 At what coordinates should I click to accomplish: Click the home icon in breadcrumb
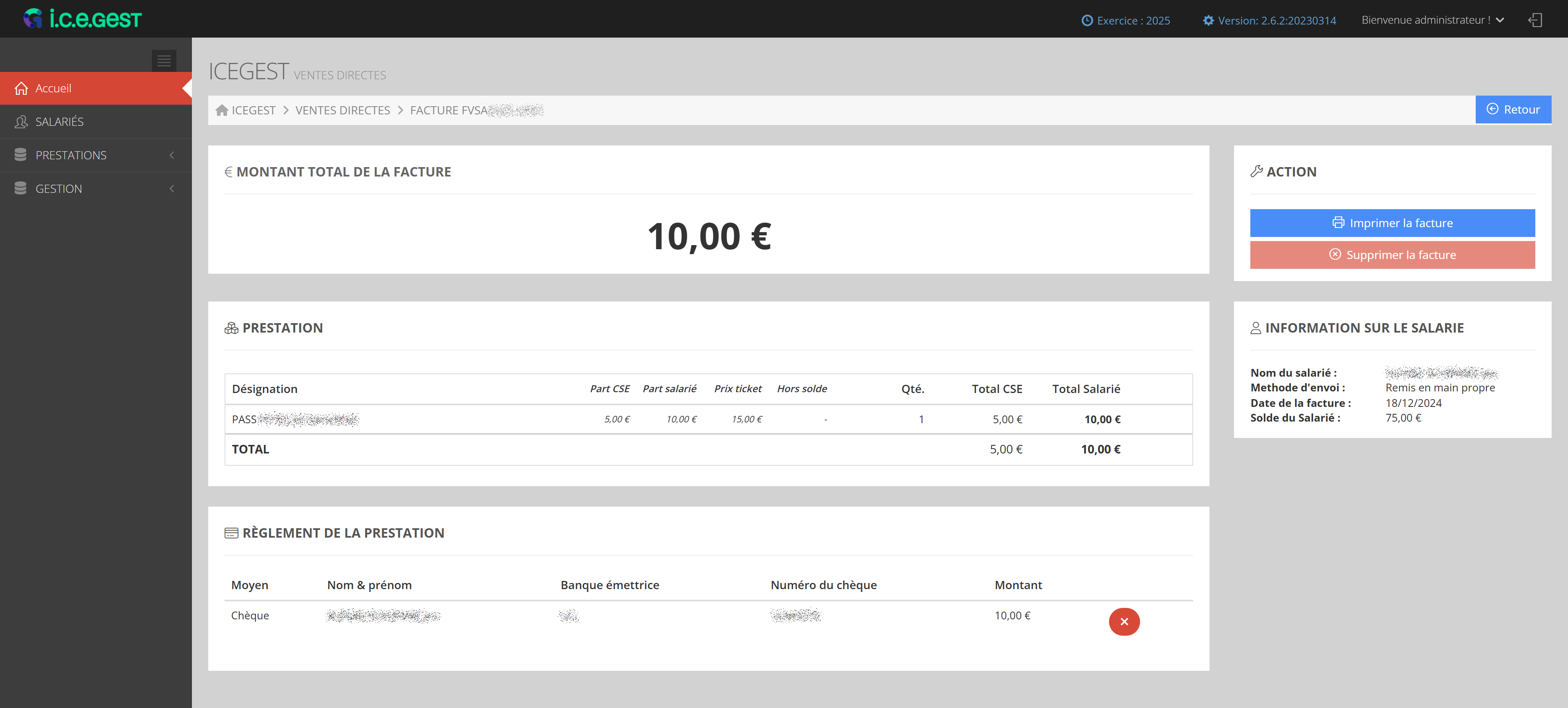click(x=222, y=110)
